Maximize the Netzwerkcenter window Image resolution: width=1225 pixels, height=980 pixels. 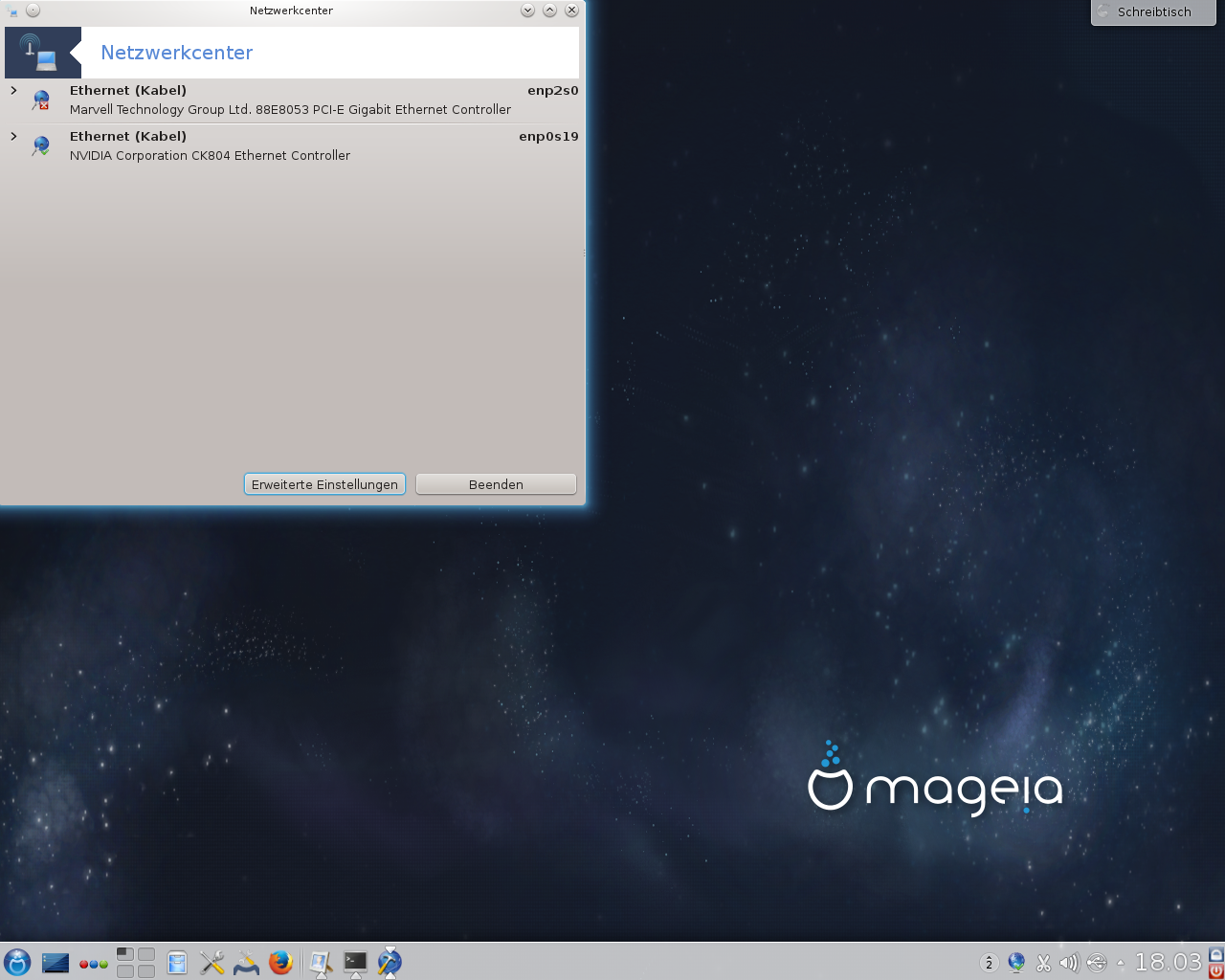pyautogui.click(x=549, y=11)
